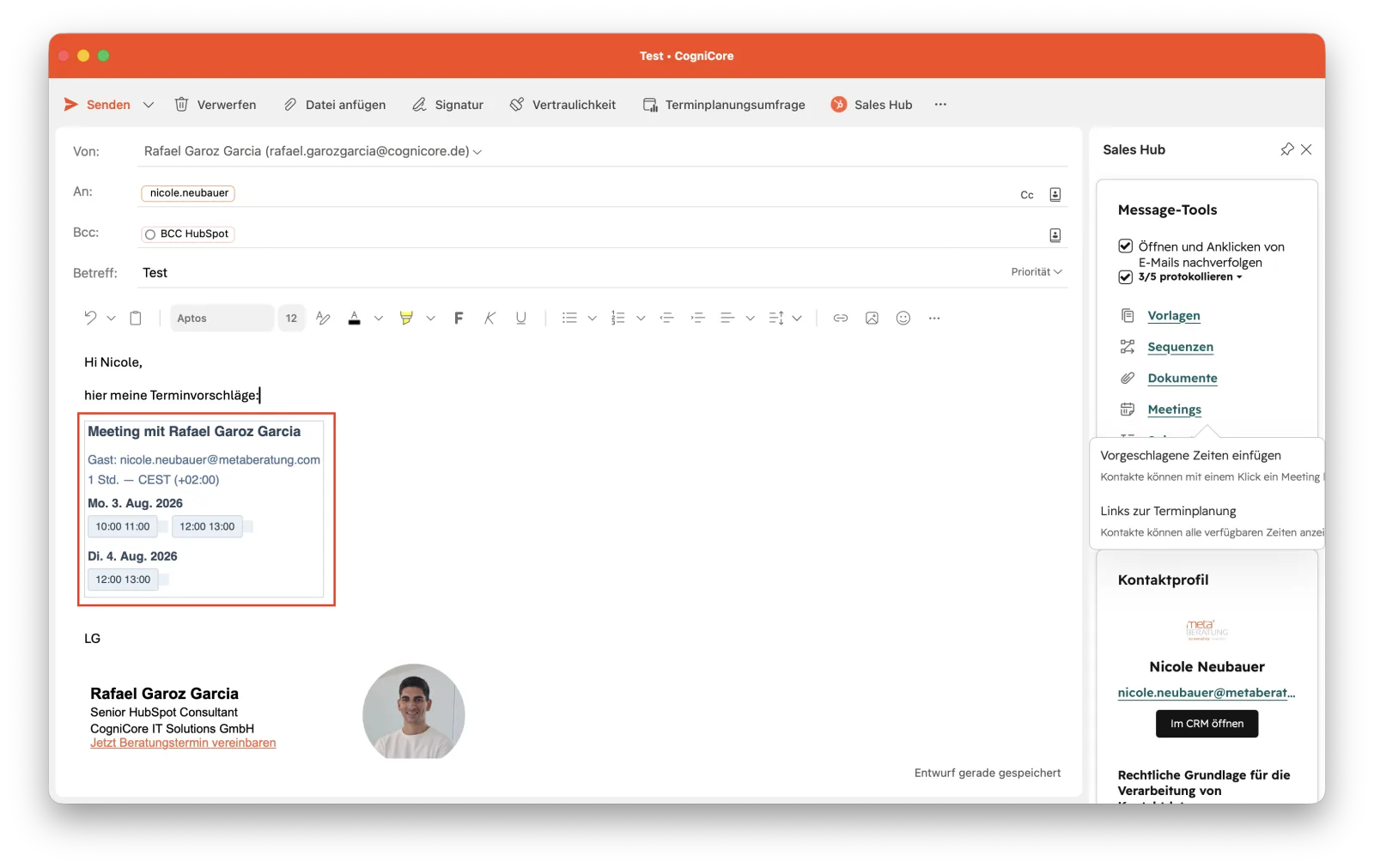
Task: Open Sequenzen link
Action: pos(1181,347)
